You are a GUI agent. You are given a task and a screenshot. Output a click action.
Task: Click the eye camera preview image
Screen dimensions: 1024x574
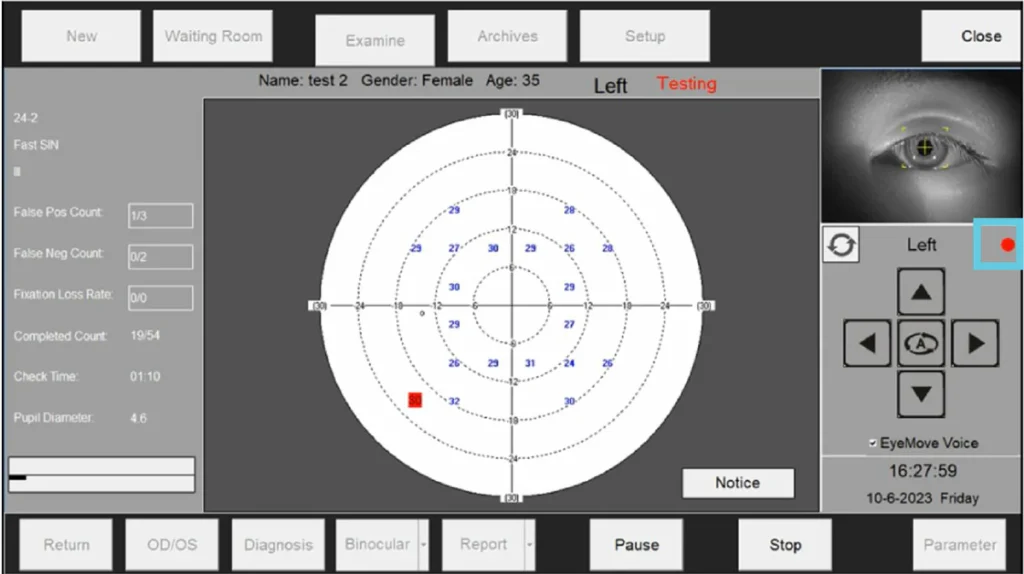(921, 146)
